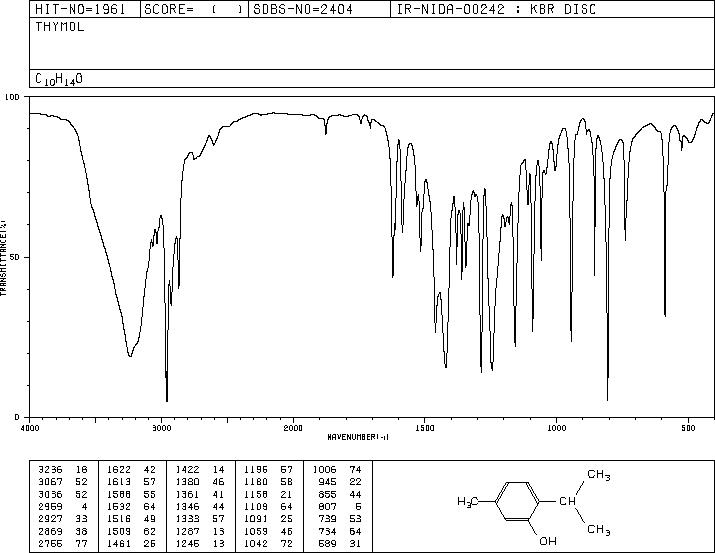This screenshot has width=715, height=553.
Task: Click the SCORE= header field
Action: tap(193, 10)
